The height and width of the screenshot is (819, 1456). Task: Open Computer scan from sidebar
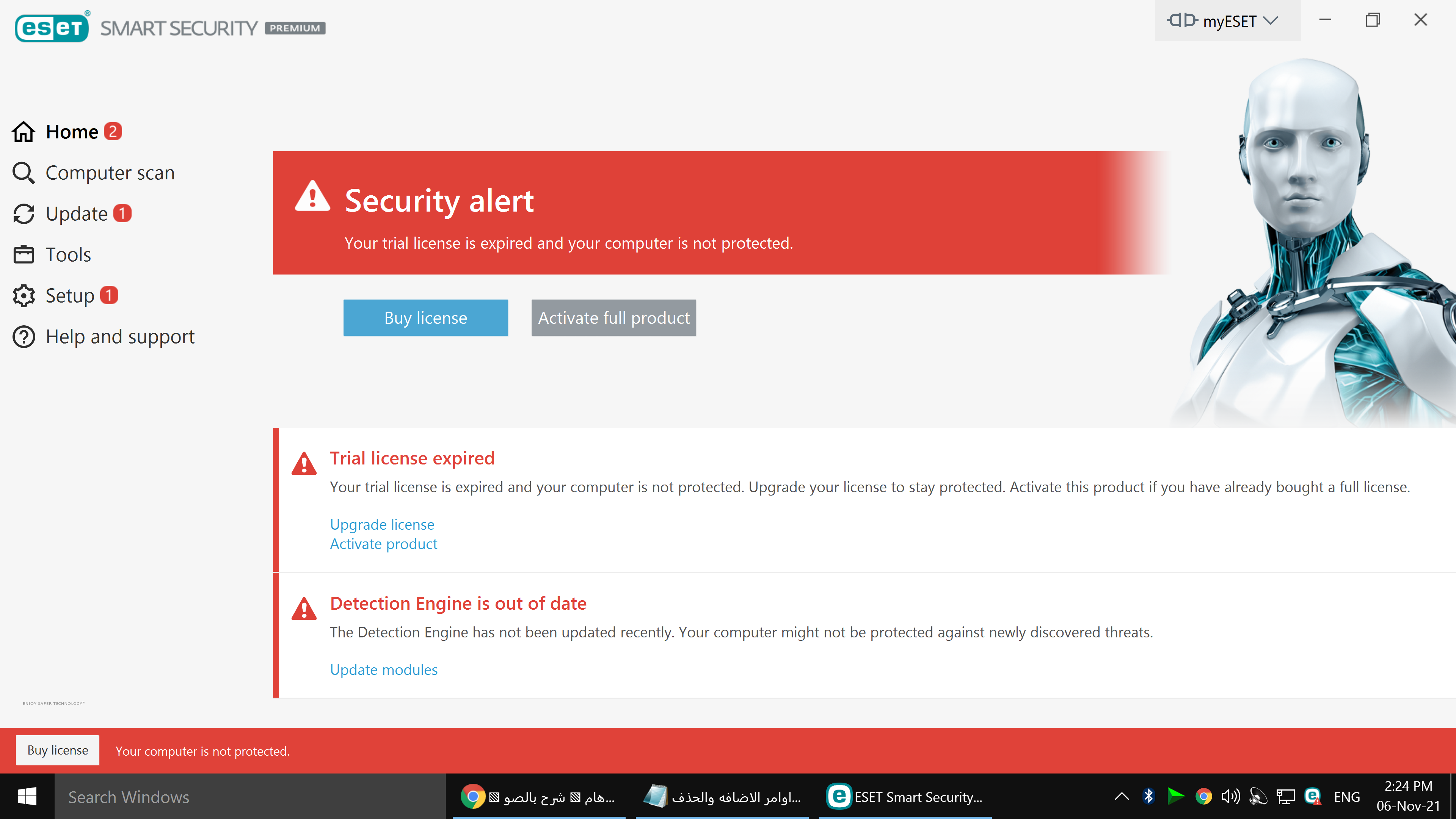pos(110,173)
